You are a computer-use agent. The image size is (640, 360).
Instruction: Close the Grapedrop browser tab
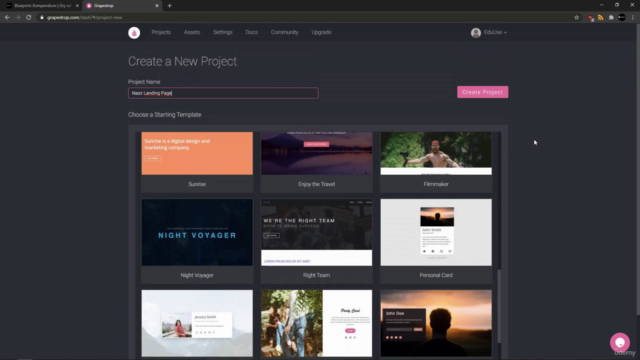[157, 6]
